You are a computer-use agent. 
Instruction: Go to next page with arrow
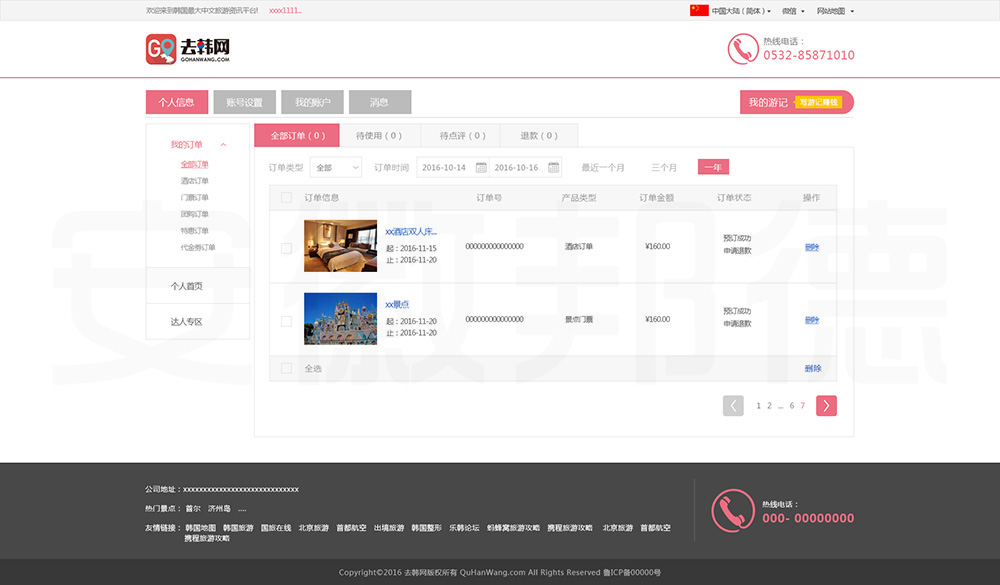coord(826,405)
